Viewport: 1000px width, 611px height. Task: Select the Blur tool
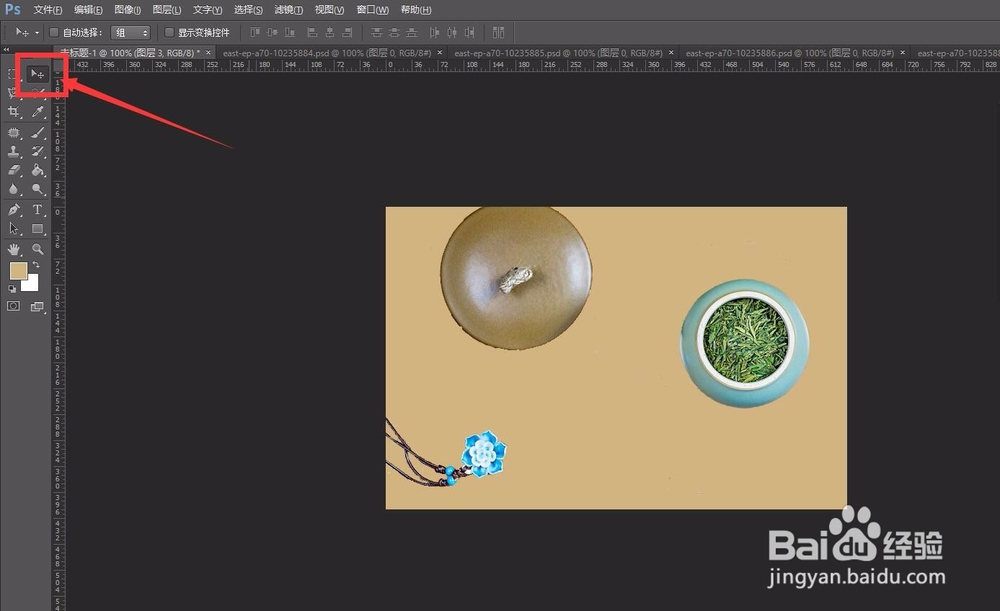tap(13, 189)
